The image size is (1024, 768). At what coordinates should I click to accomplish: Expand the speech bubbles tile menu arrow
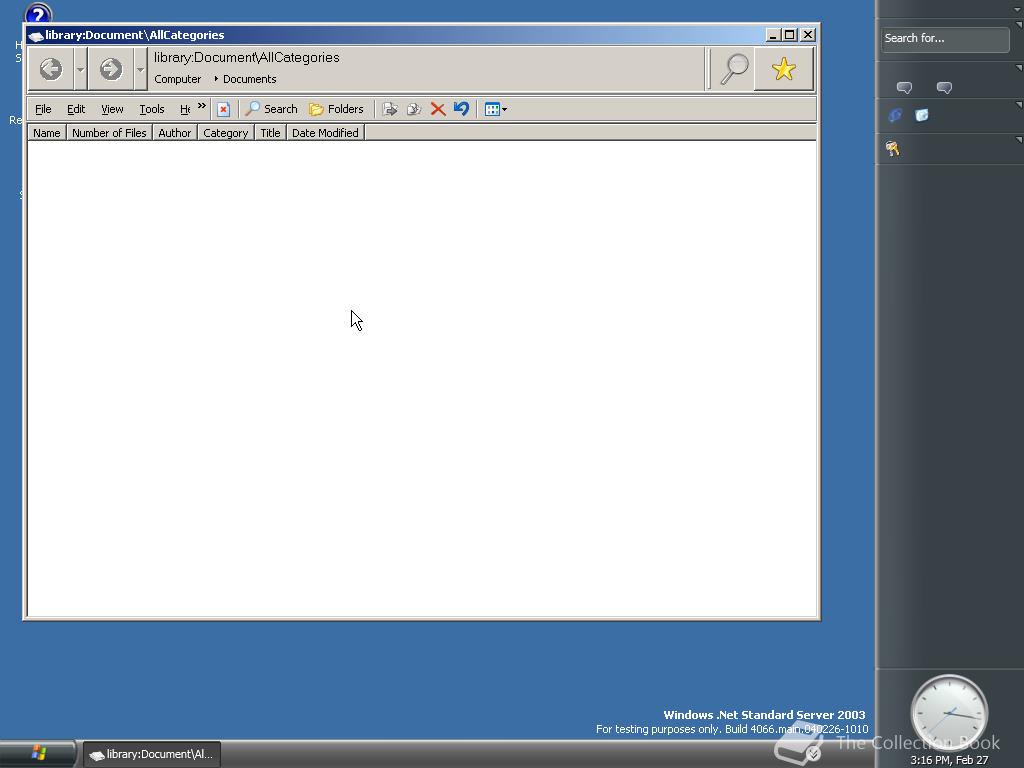pyautogui.click(x=1019, y=68)
